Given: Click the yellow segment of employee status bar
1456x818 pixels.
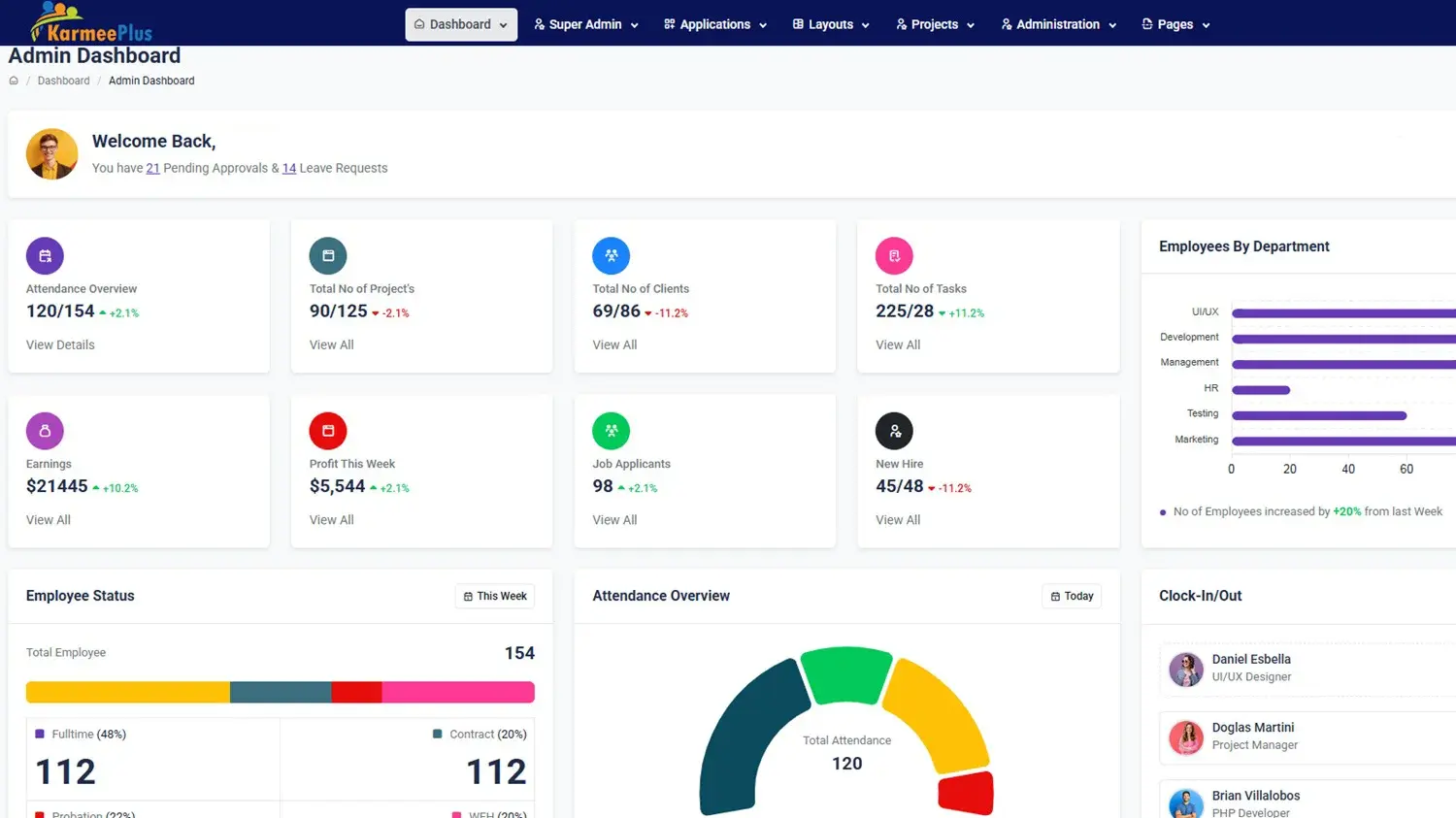Looking at the screenshot, I should click(127, 693).
